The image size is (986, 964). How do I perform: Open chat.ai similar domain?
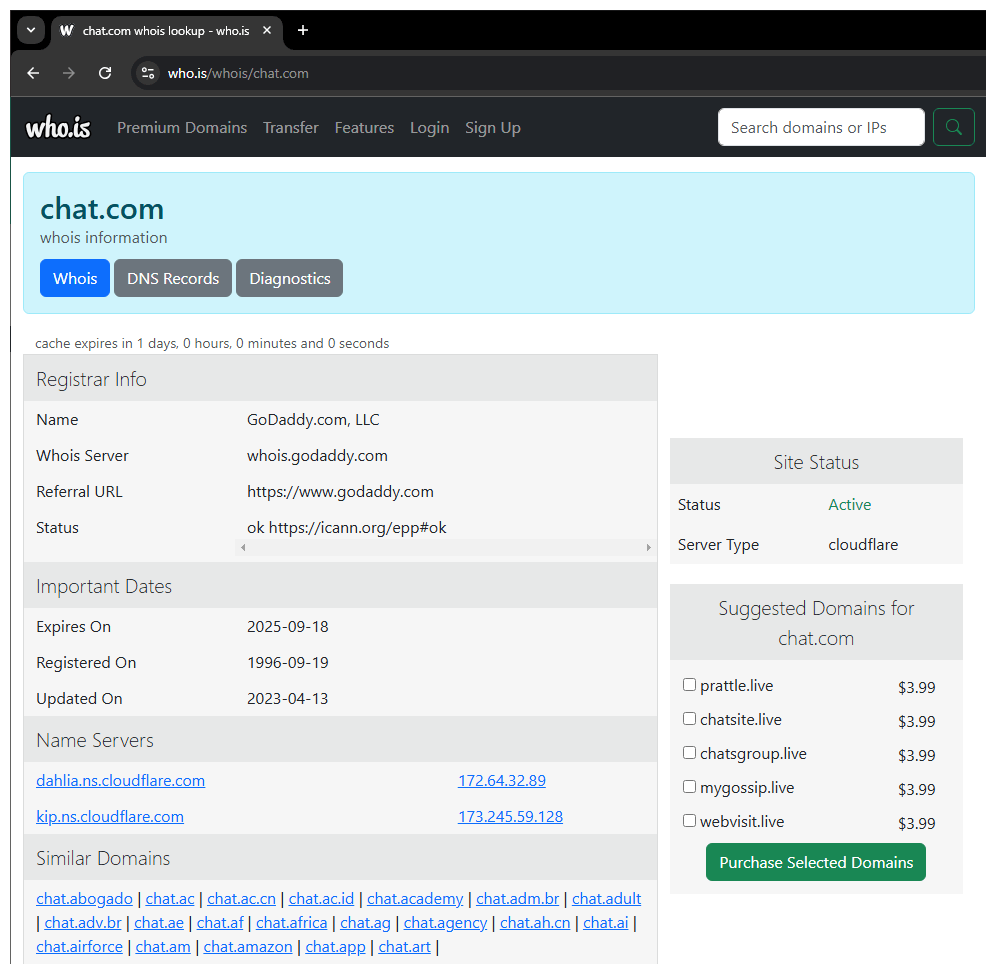coord(606,923)
